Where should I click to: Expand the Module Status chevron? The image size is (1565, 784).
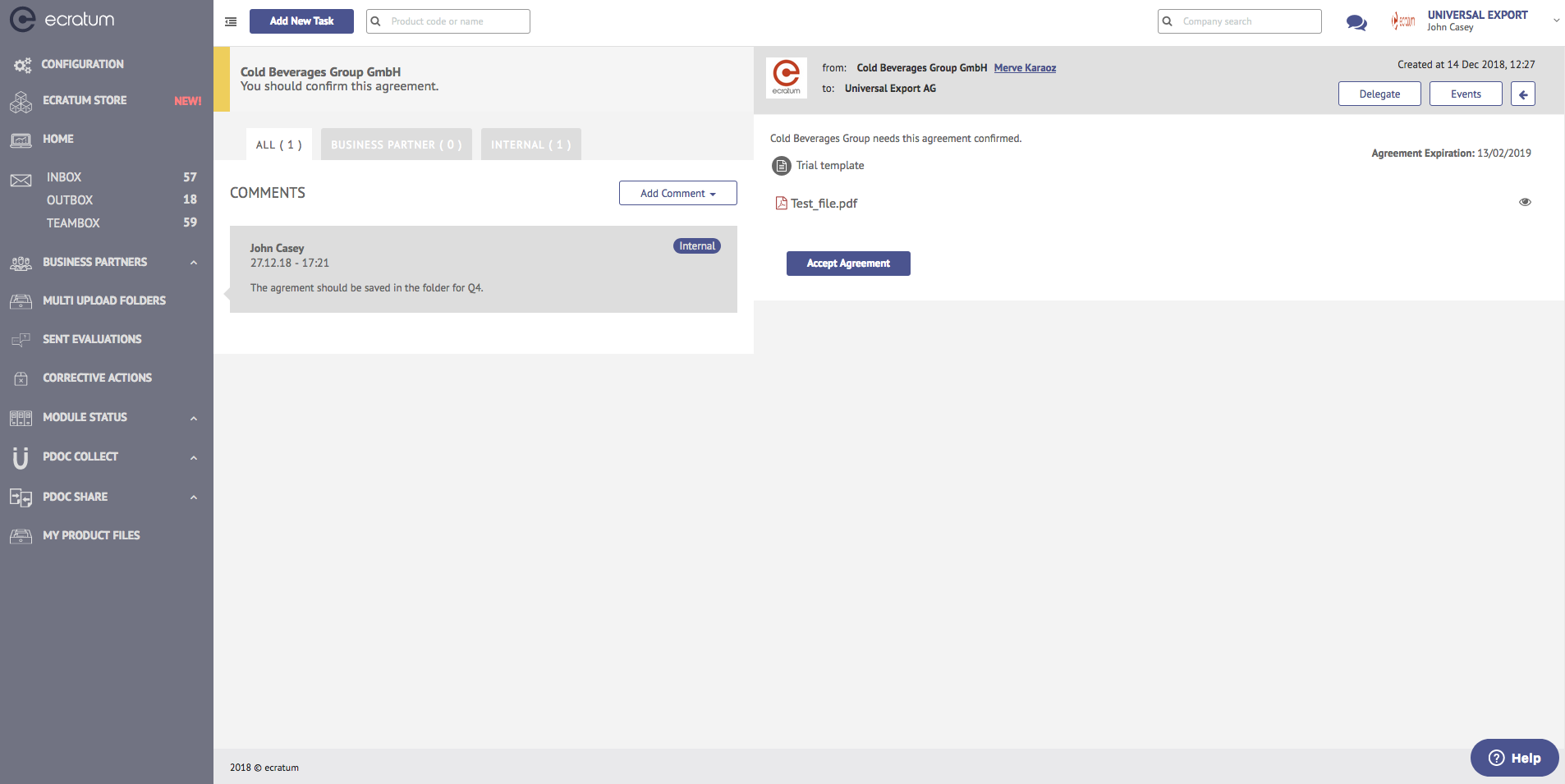(x=194, y=418)
